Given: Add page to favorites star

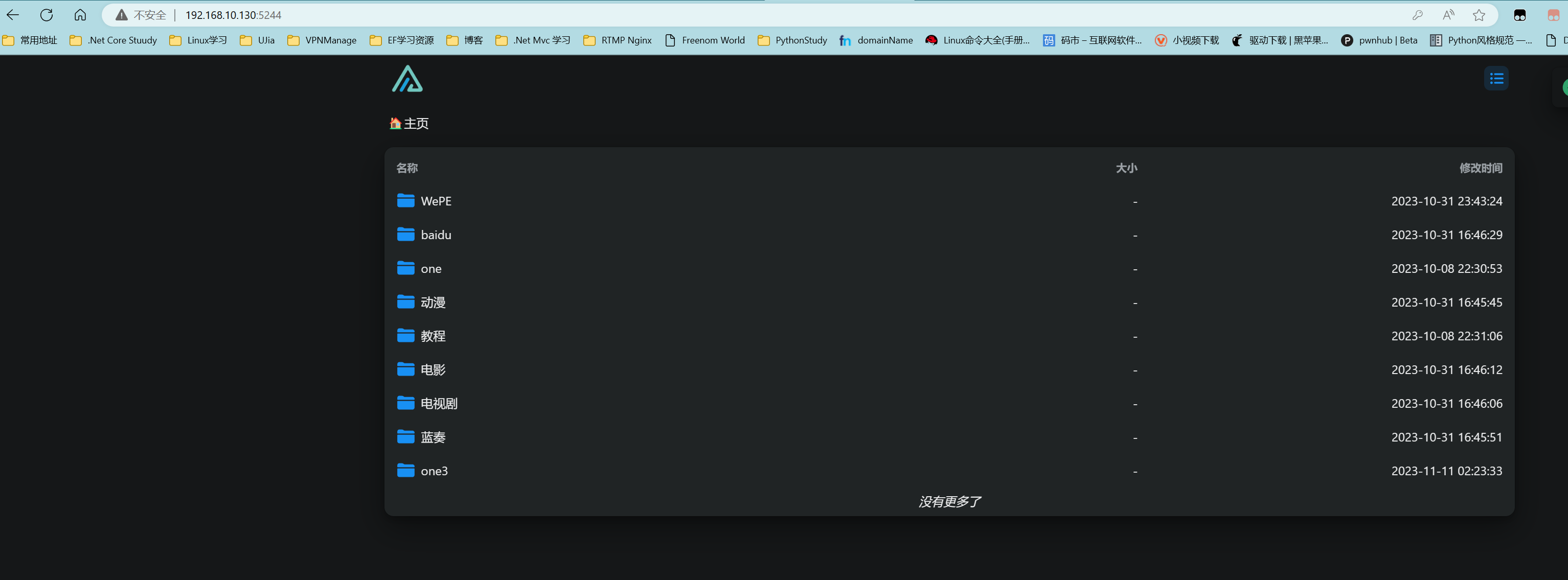Looking at the screenshot, I should (1479, 15).
